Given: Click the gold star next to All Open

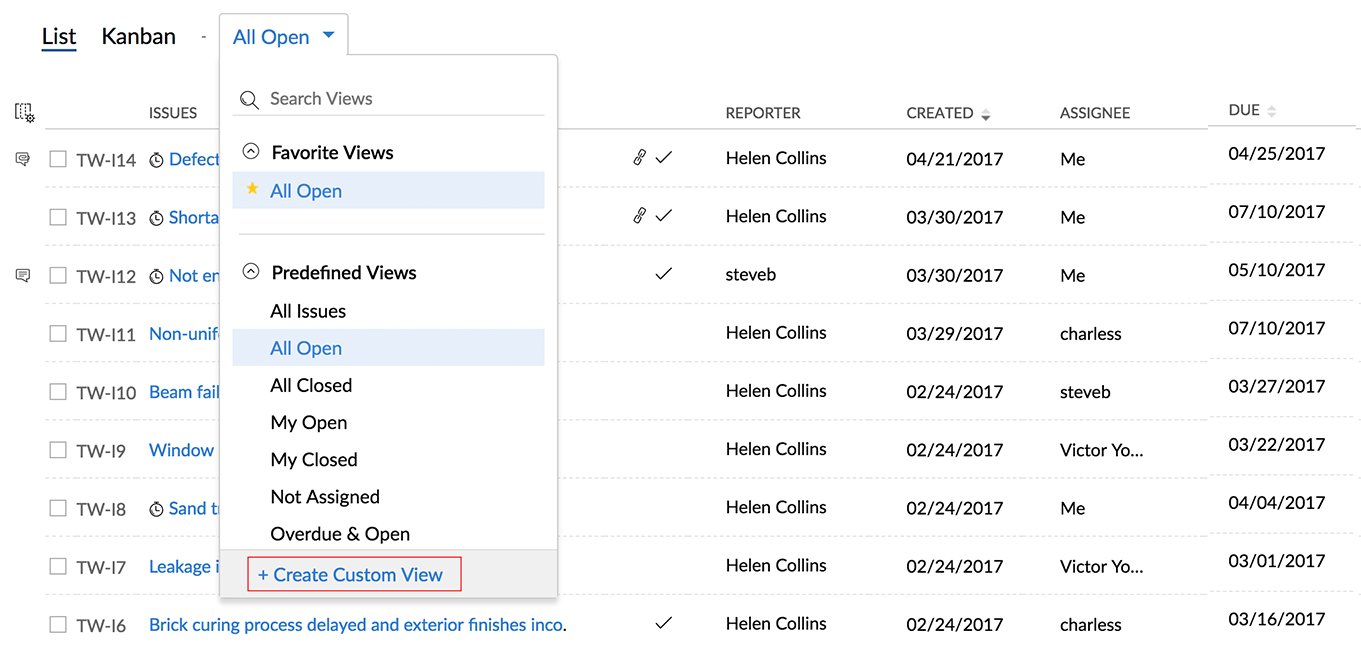Looking at the screenshot, I should 252,190.
